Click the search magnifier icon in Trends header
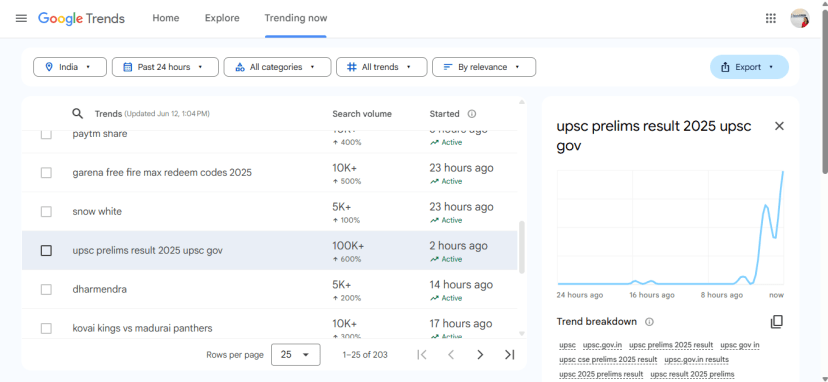 78,114
